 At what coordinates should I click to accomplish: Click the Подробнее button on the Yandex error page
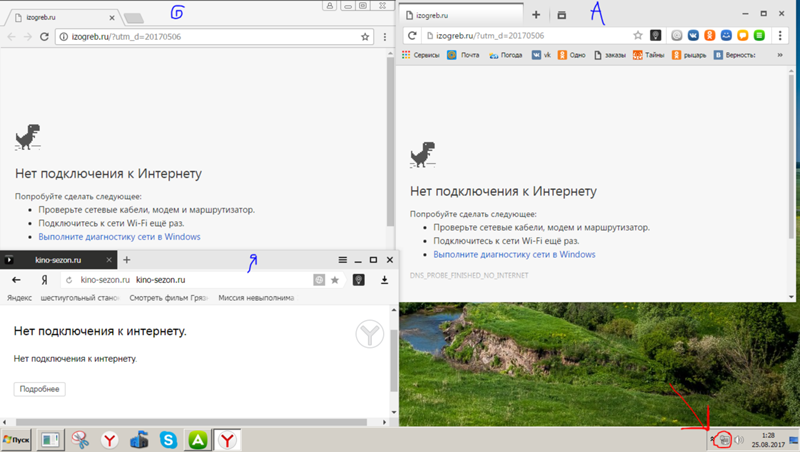click(39, 389)
